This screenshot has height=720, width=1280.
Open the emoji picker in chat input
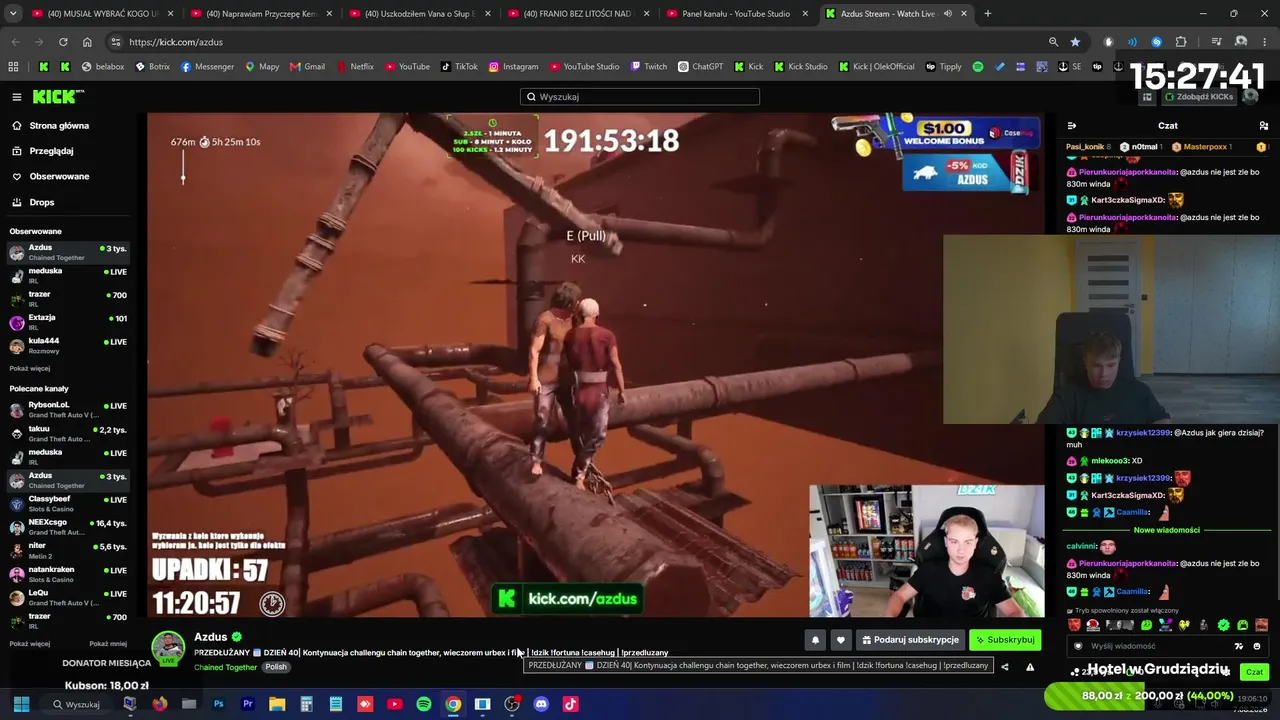tap(1257, 646)
